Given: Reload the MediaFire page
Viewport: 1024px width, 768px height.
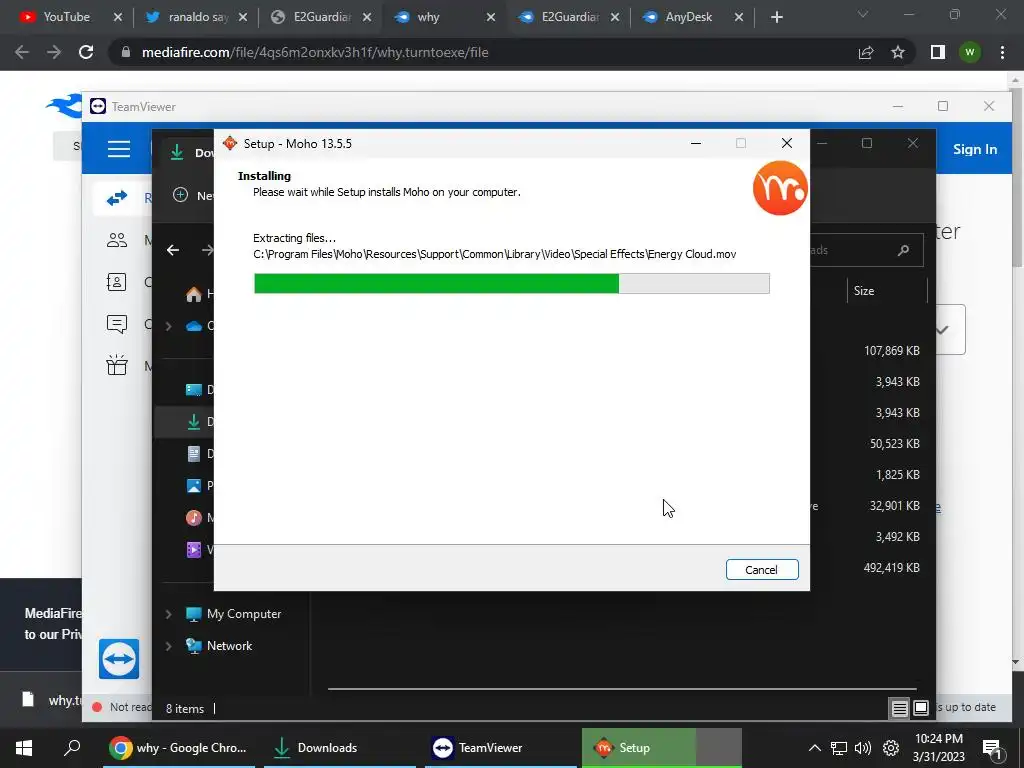Looking at the screenshot, I should point(86,52).
